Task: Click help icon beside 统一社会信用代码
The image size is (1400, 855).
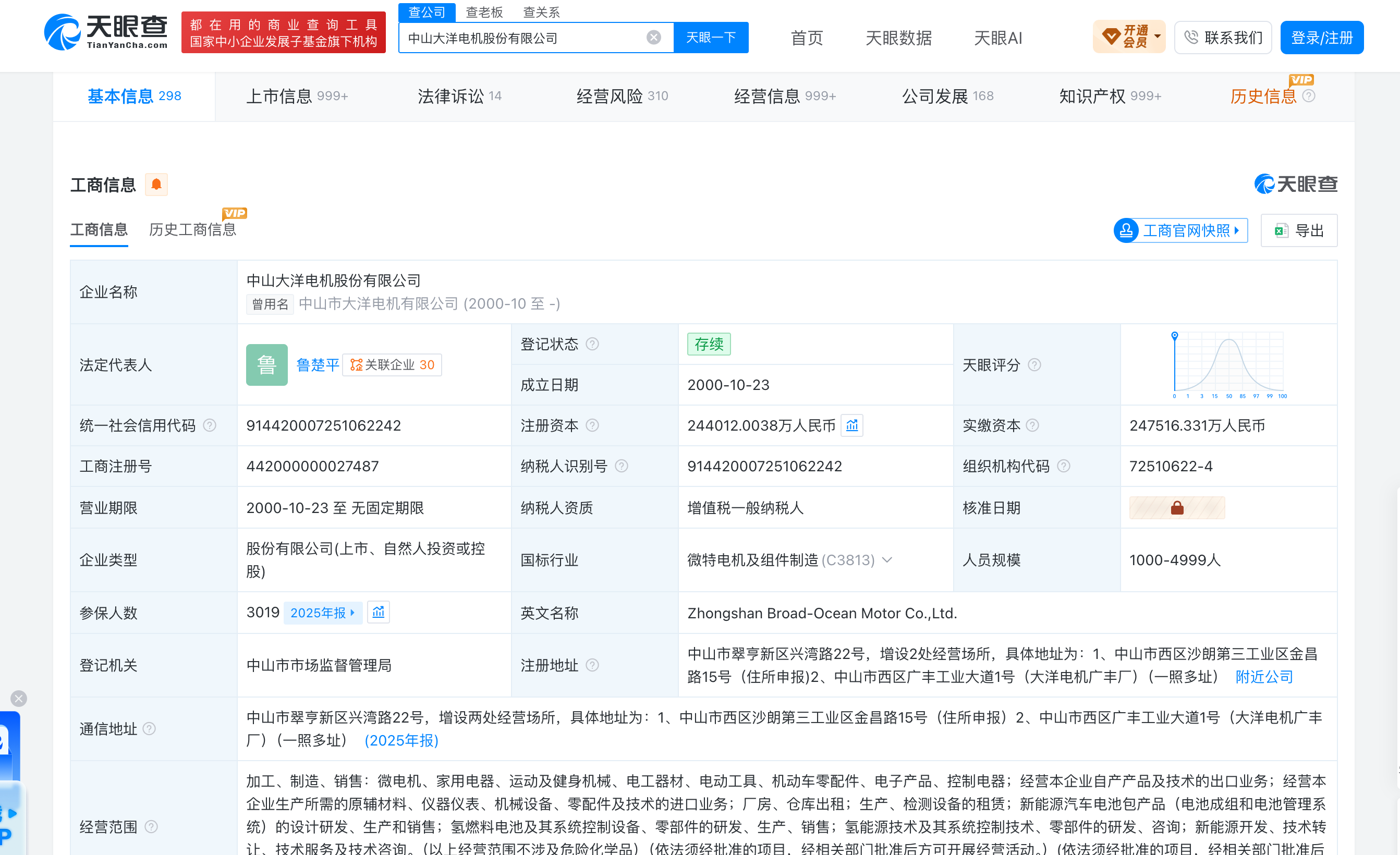Action: [x=210, y=425]
